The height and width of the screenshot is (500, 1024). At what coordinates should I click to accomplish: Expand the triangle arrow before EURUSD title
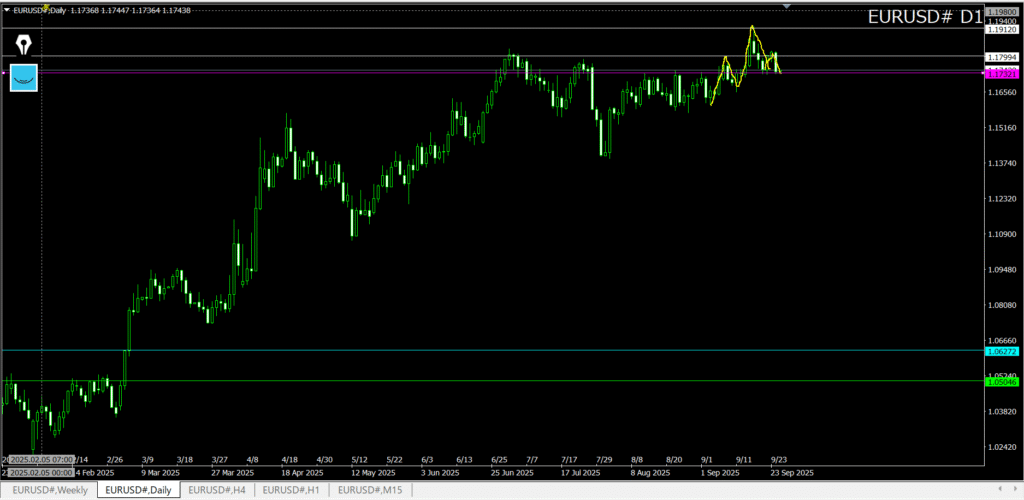pos(7,10)
